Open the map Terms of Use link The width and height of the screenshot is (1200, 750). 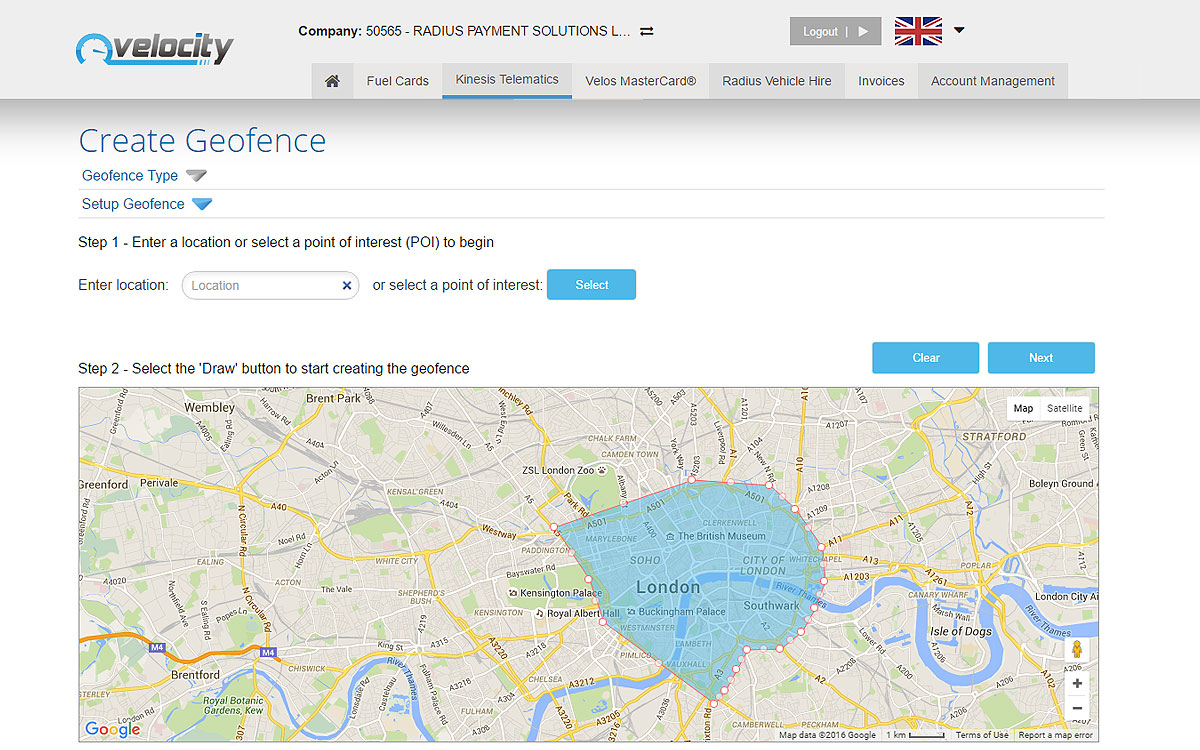tap(982, 735)
